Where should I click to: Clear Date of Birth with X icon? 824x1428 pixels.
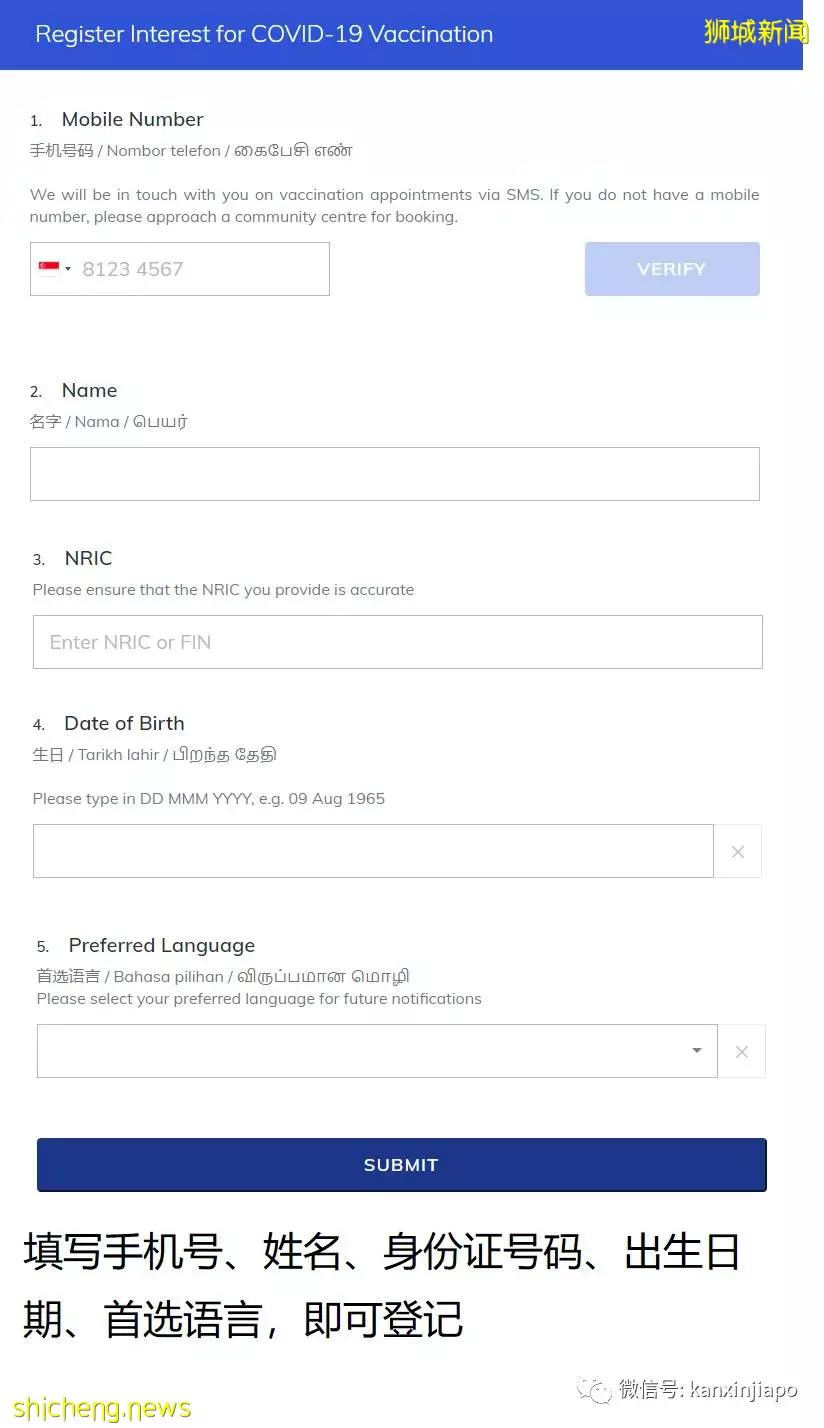[738, 851]
